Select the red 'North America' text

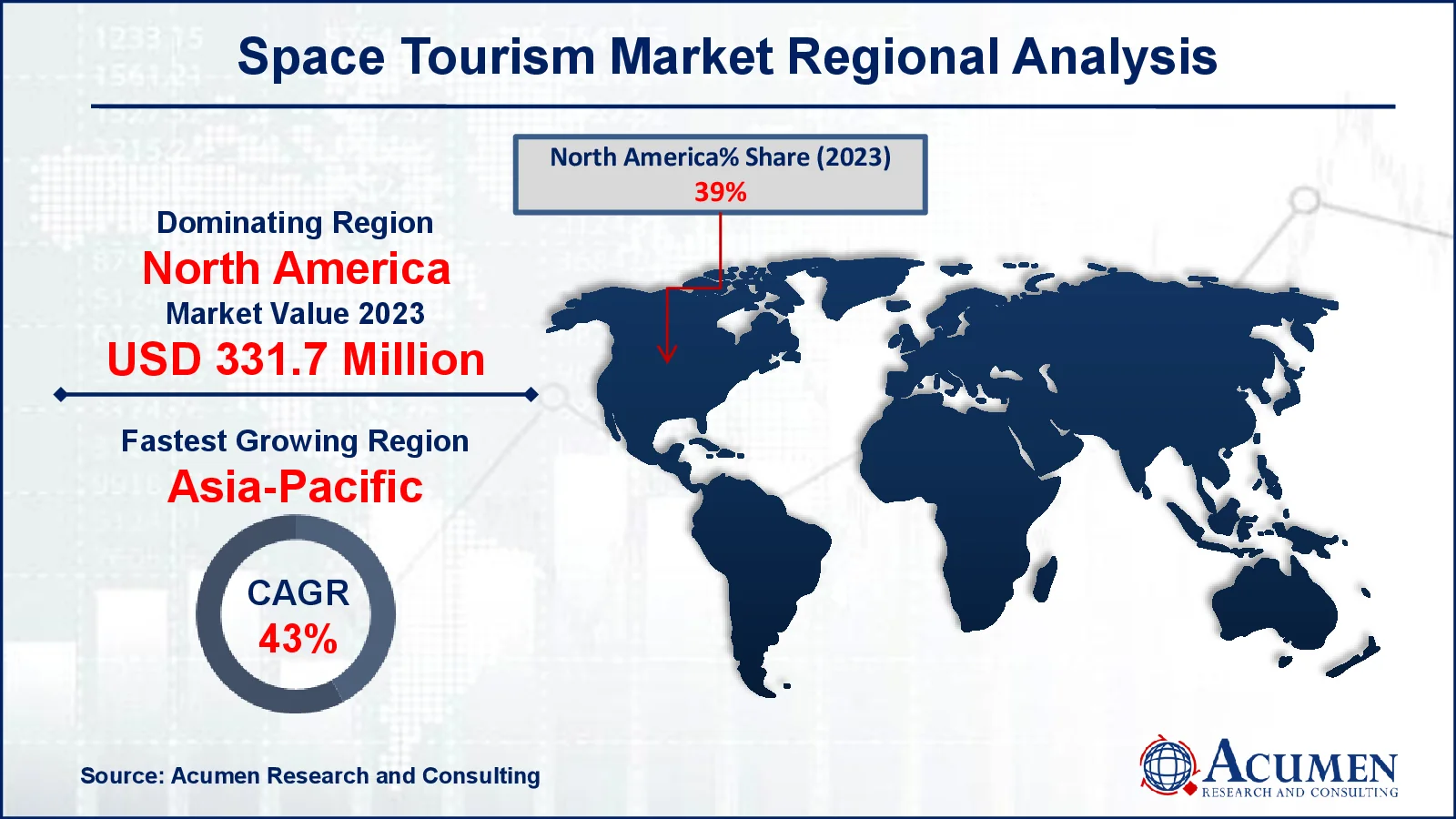click(x=297, y=268)
